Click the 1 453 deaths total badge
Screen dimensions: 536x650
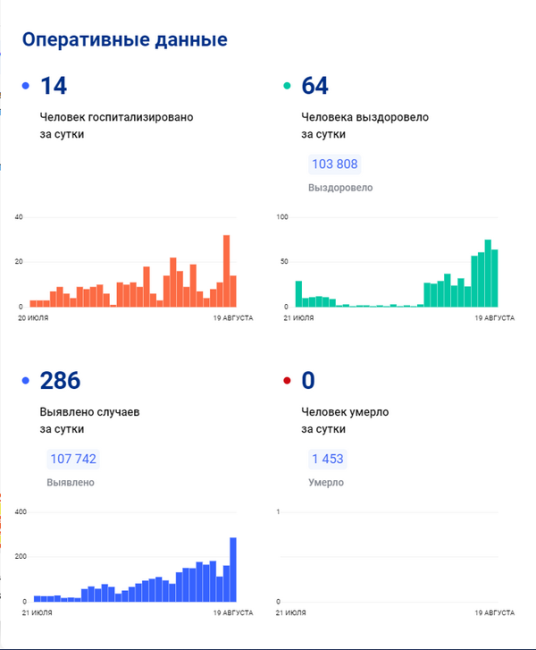[x=327, y=459]
